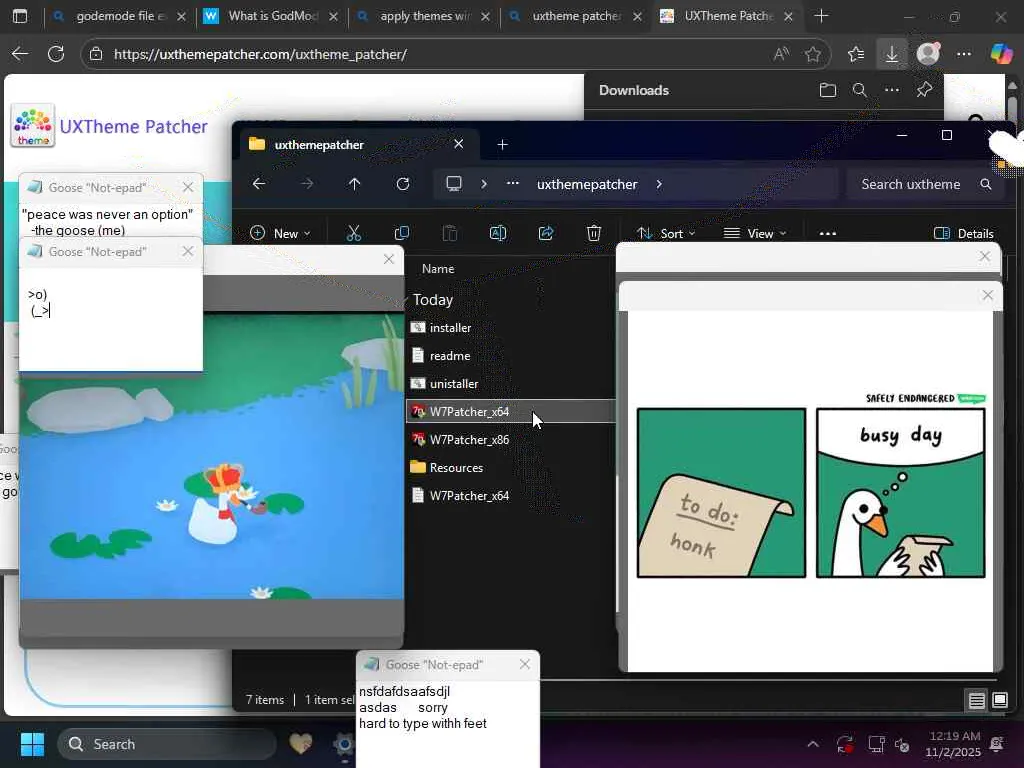Click the Cut scissors icon in Explorer toolbar
This screenshot has height=768, width=1024.
[x=353, y=233]
